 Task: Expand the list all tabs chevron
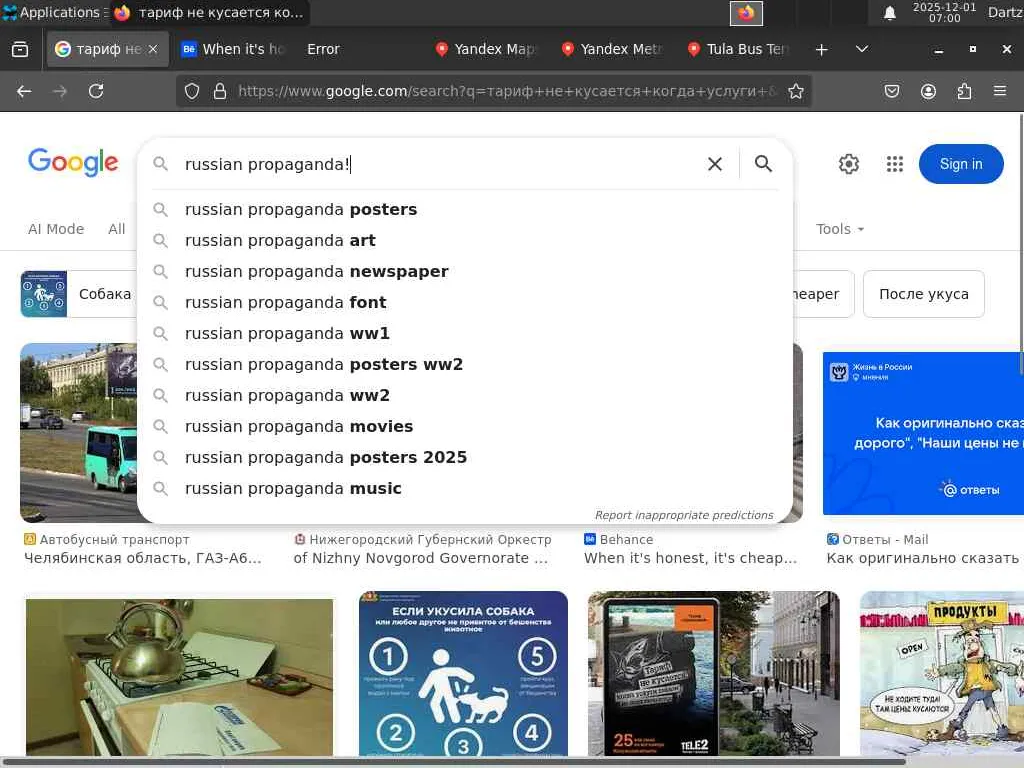click(x=862, y=49)
